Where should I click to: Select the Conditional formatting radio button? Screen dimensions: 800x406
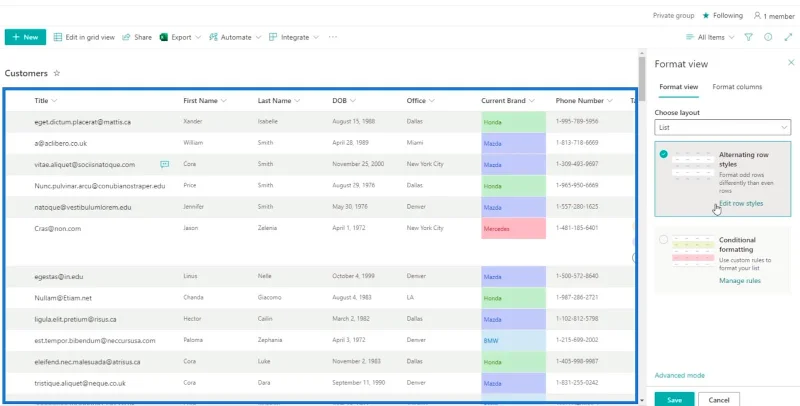(x=663, y=239)
